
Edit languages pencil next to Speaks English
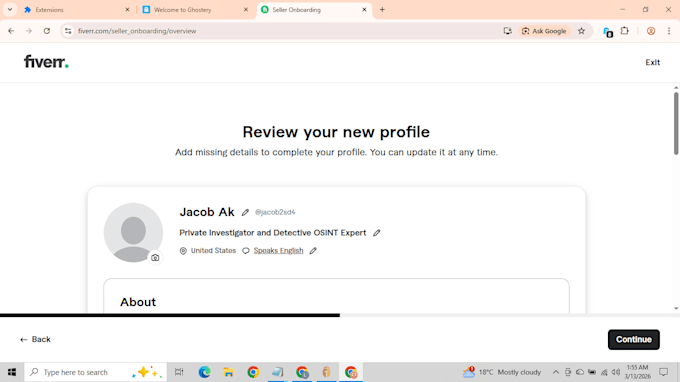pos(313,251)
